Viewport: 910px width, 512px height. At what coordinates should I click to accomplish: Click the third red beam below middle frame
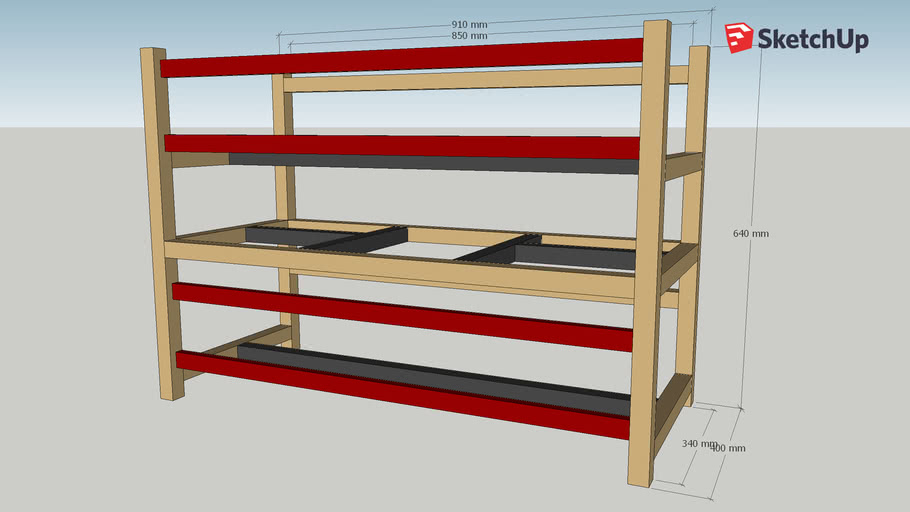400,316
